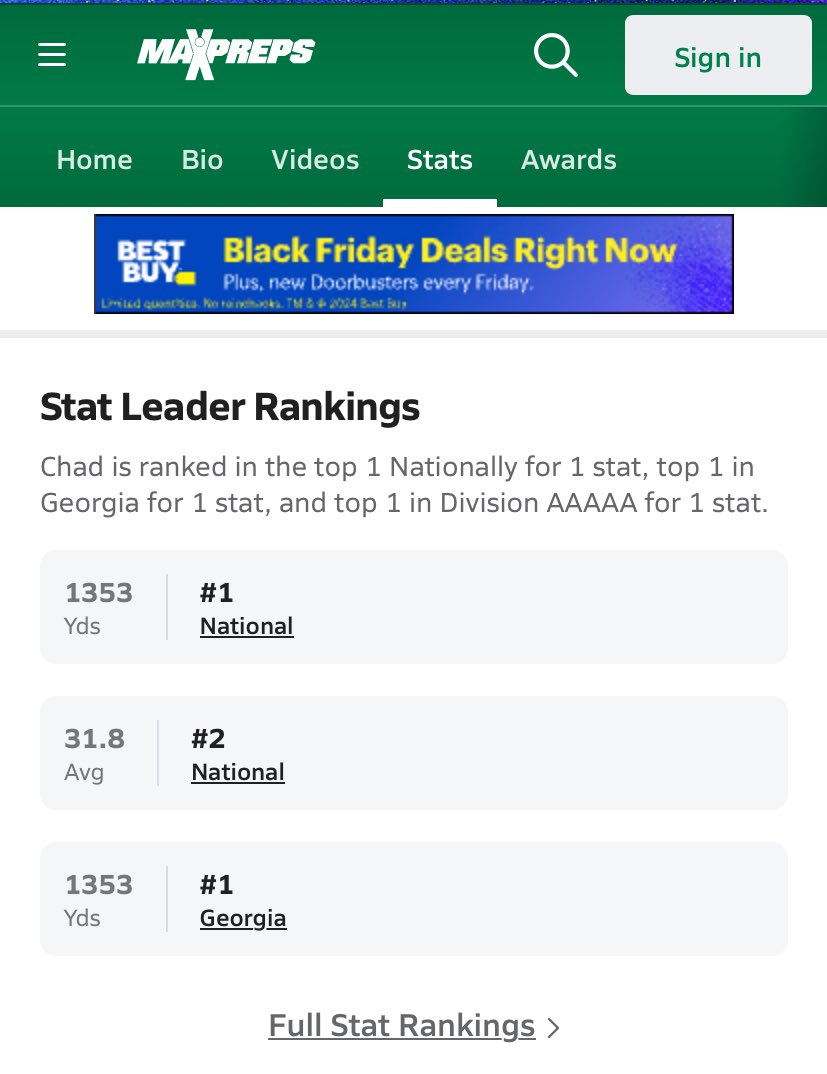827x1074 pixels.
Task: Click the Sign in button
Action: pos(718,55)
